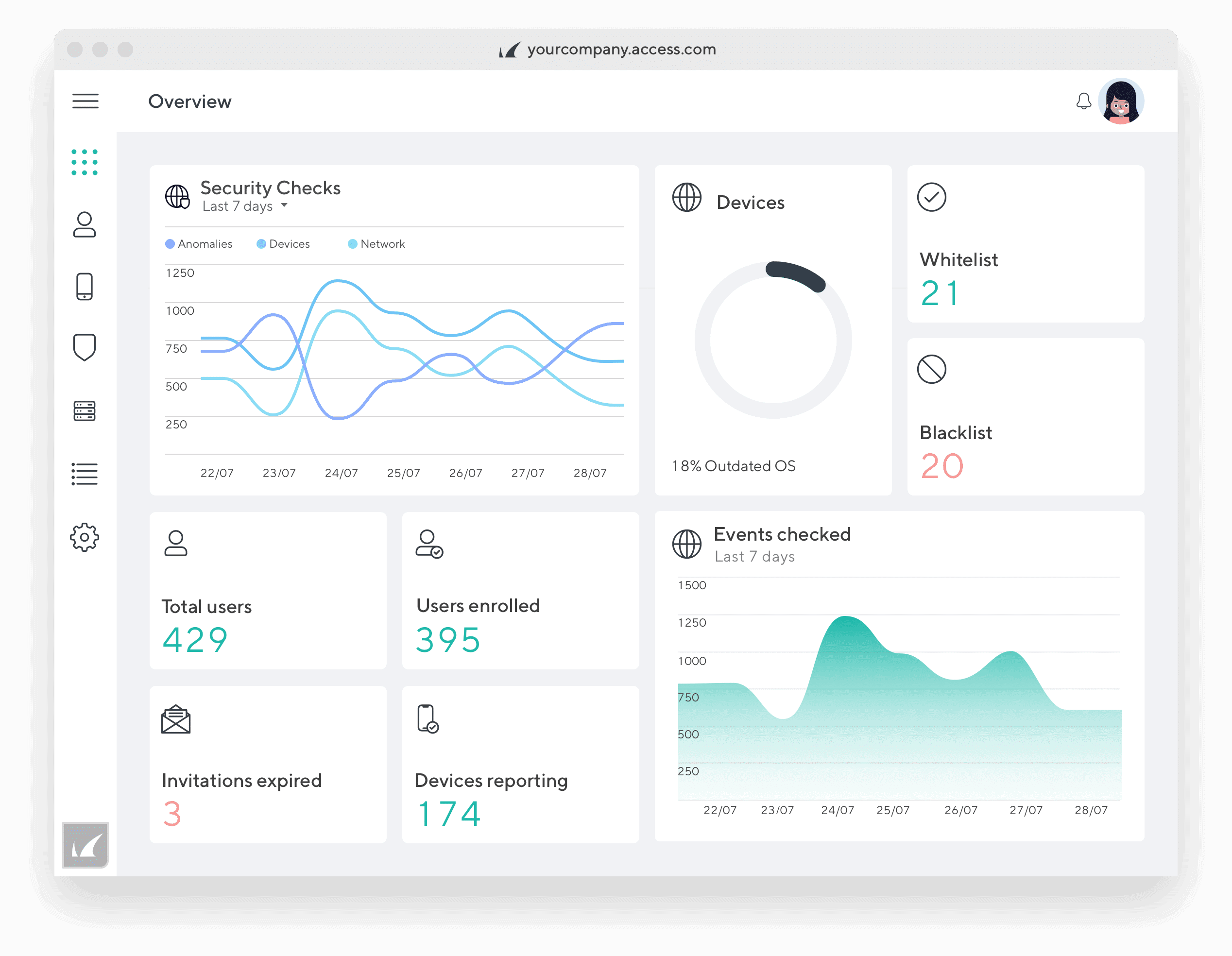The width and height of the screenshot is (1232, 956).
Task: Click the Blacklist label
Action: (x=956, y=433)
